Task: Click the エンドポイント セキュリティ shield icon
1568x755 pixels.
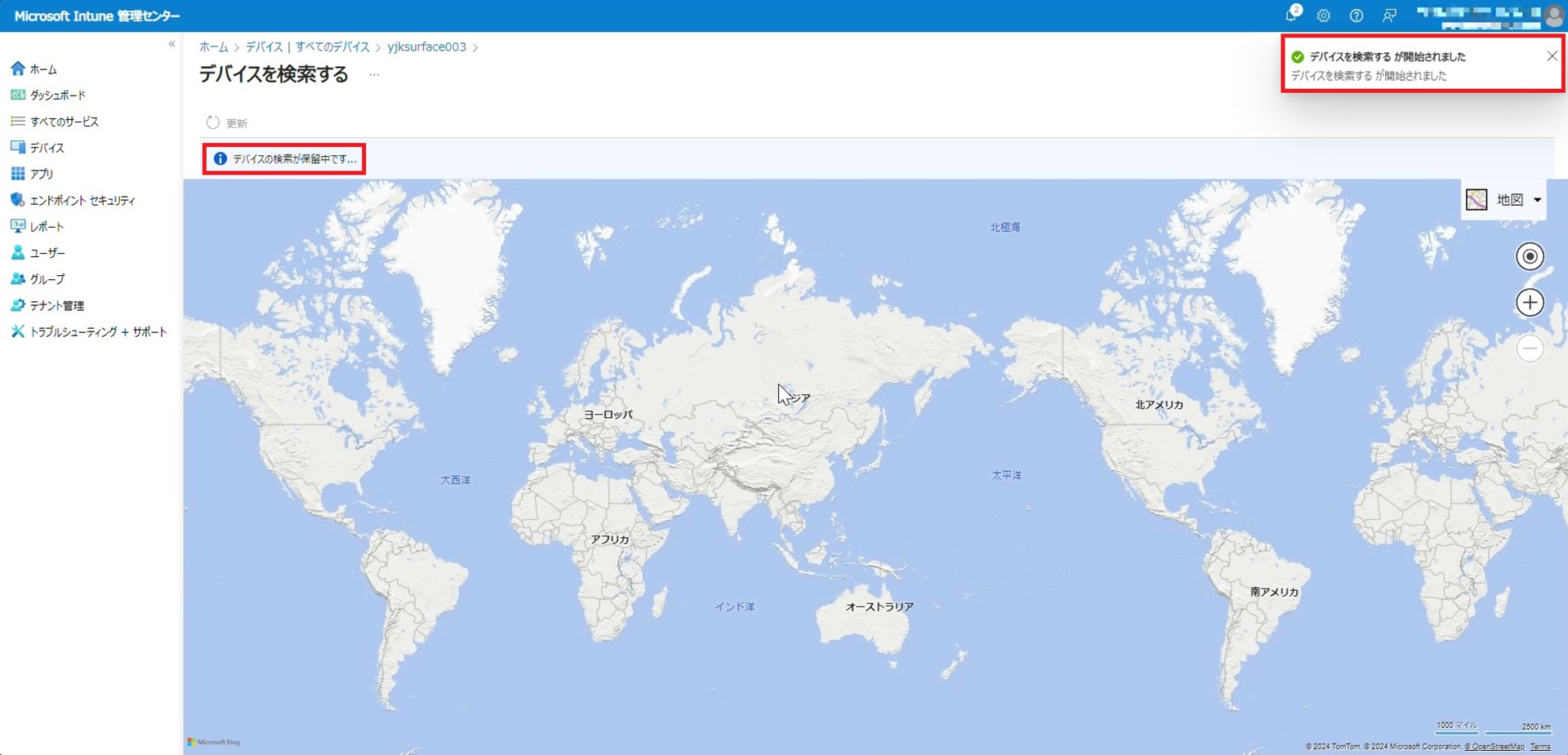Action: pos(17,199)
